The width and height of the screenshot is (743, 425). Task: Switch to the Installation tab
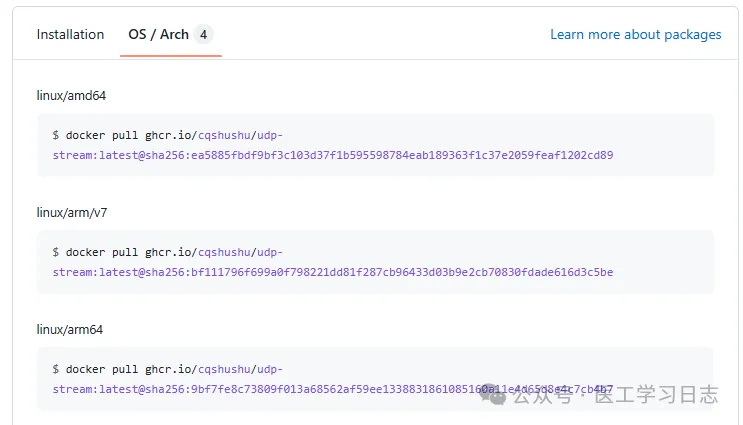tap(70, 34)
